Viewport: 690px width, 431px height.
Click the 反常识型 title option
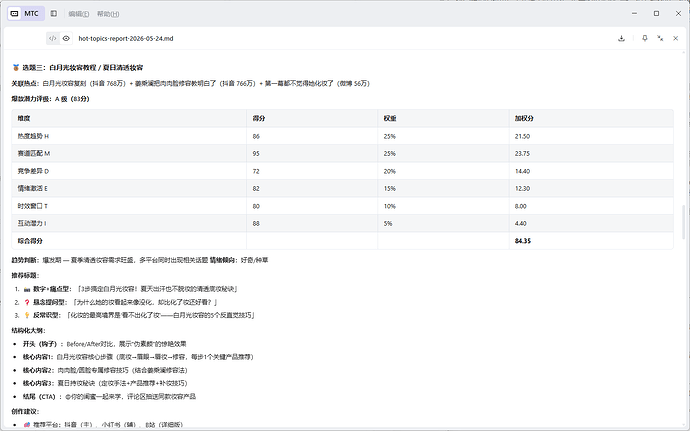coord(139,315)
